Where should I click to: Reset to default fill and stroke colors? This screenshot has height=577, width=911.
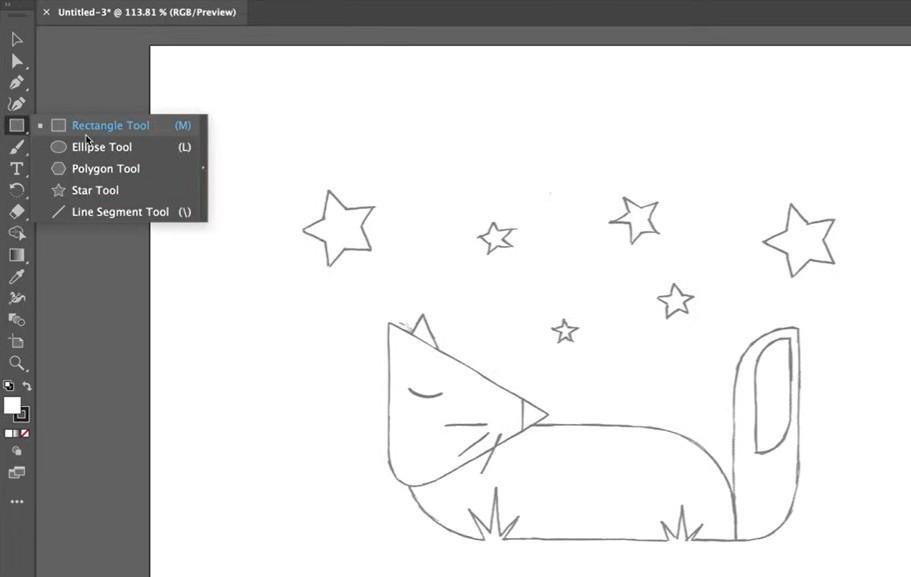[x=9, y=385]
